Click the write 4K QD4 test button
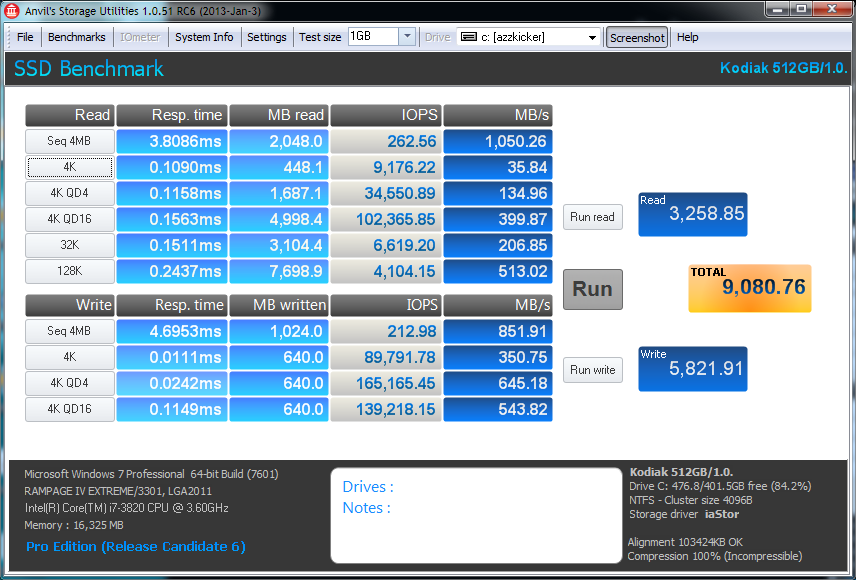The height and width of the screenshot is (580, 856). point(70,383)
